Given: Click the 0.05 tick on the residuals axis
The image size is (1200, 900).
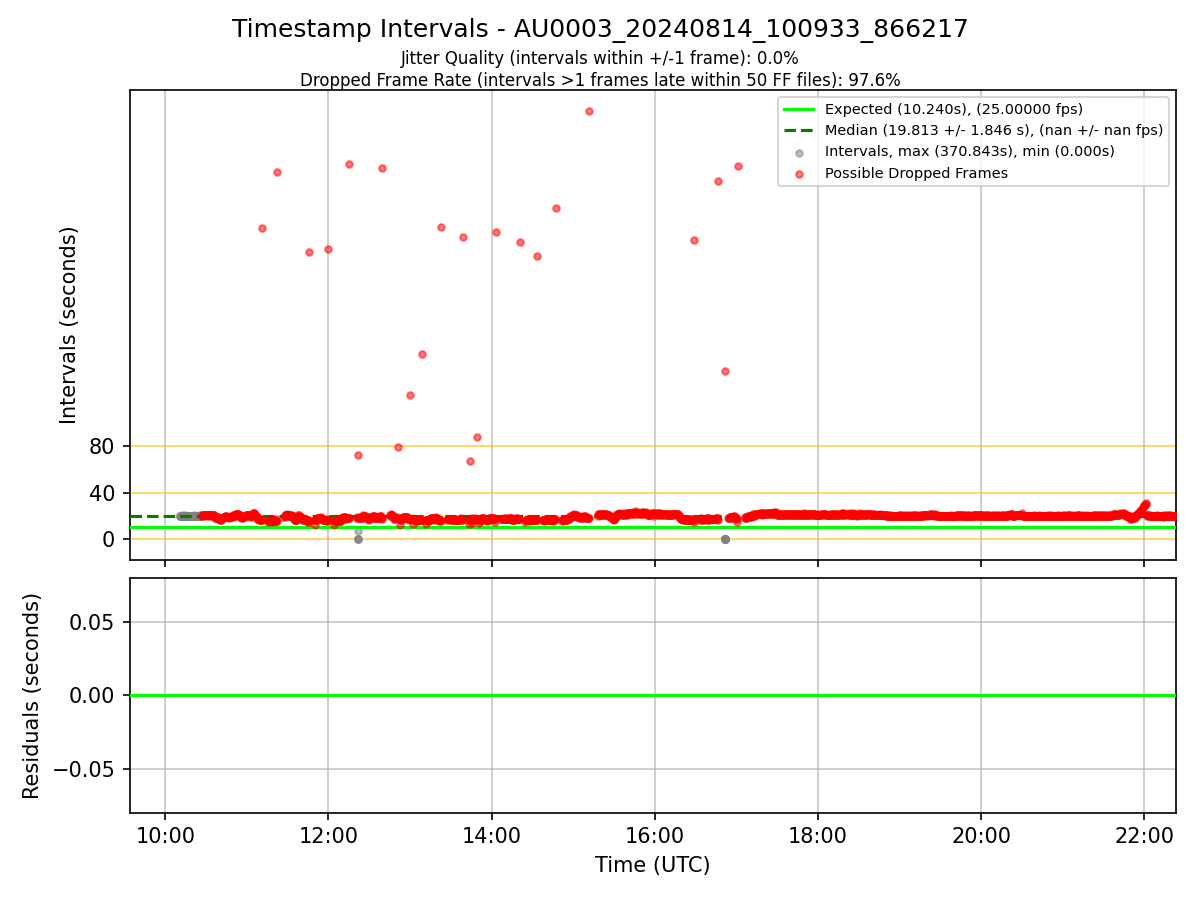Looking at the screenshot, I should click(93, 622).
